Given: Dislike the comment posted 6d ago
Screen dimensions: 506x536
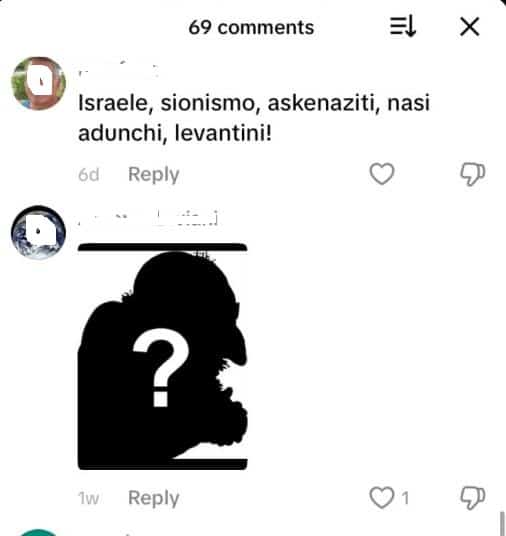Looking at the screenshot, I should [x=472, y=174].
